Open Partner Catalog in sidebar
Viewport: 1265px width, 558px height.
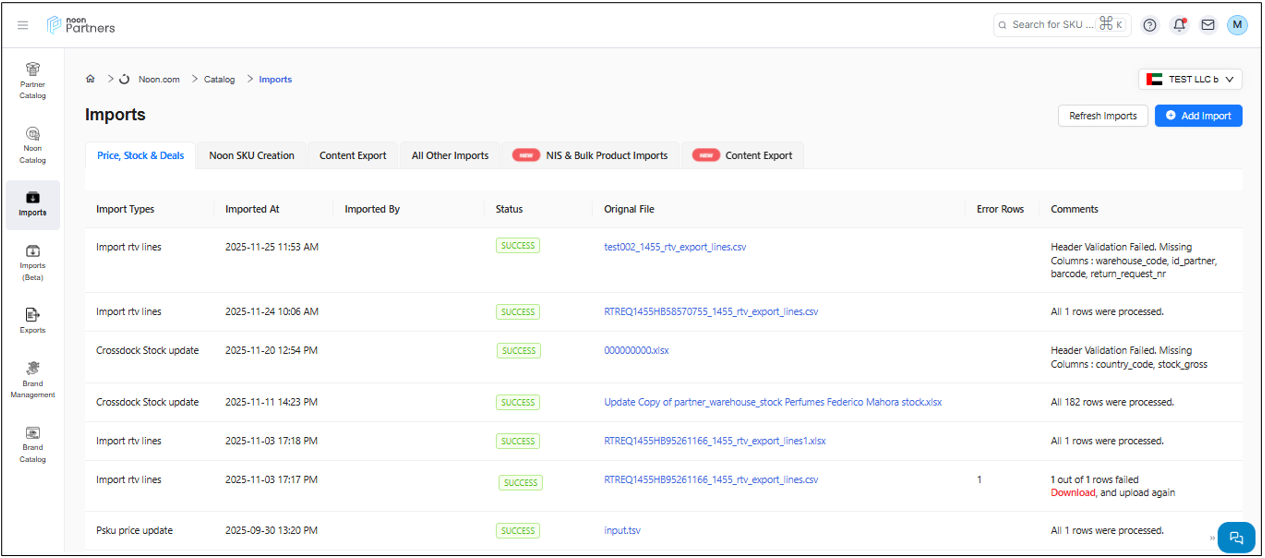(x=33, y=80)
